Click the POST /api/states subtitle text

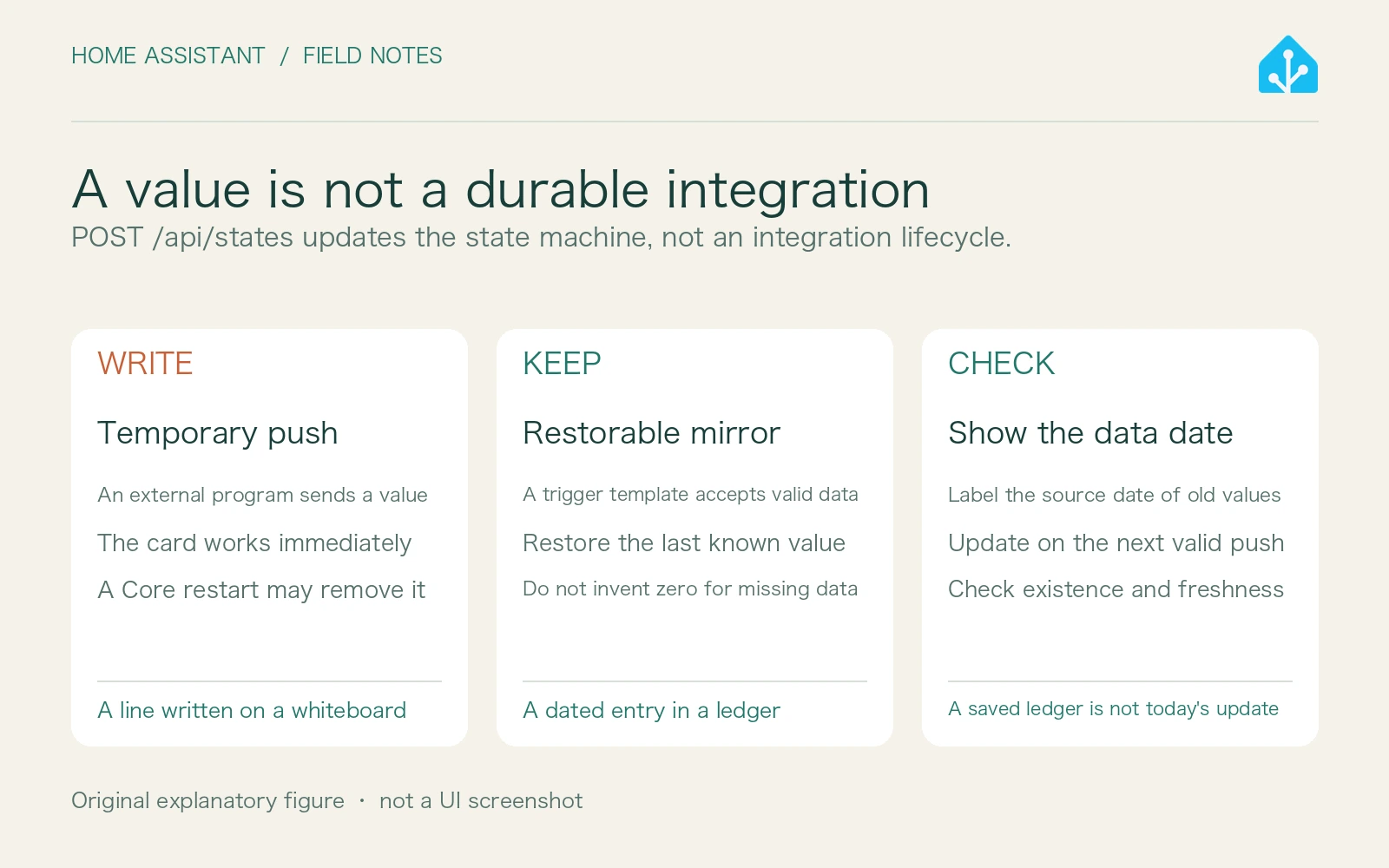point(541,237)
